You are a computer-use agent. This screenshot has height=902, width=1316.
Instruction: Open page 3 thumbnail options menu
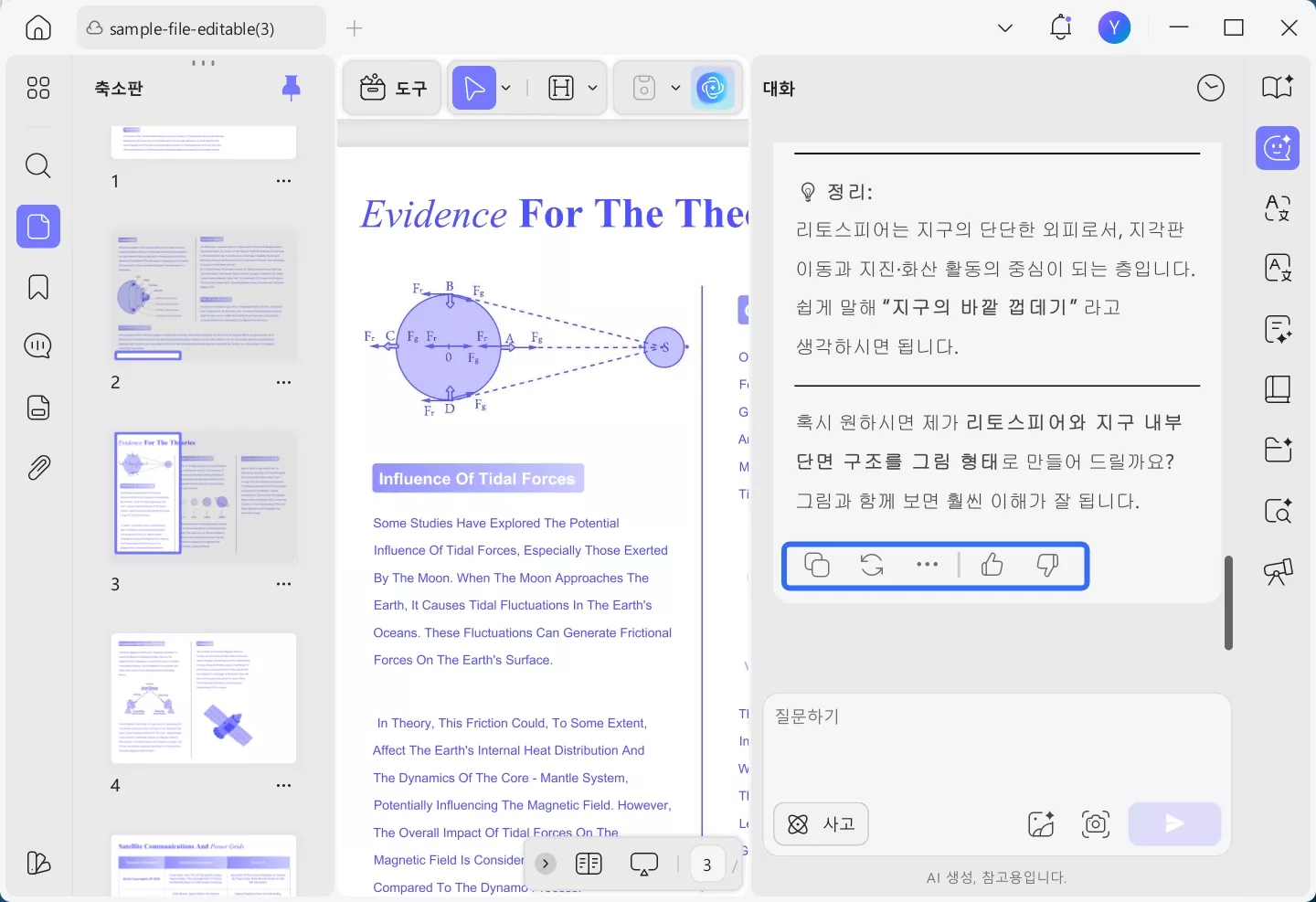tap(284, 584)
